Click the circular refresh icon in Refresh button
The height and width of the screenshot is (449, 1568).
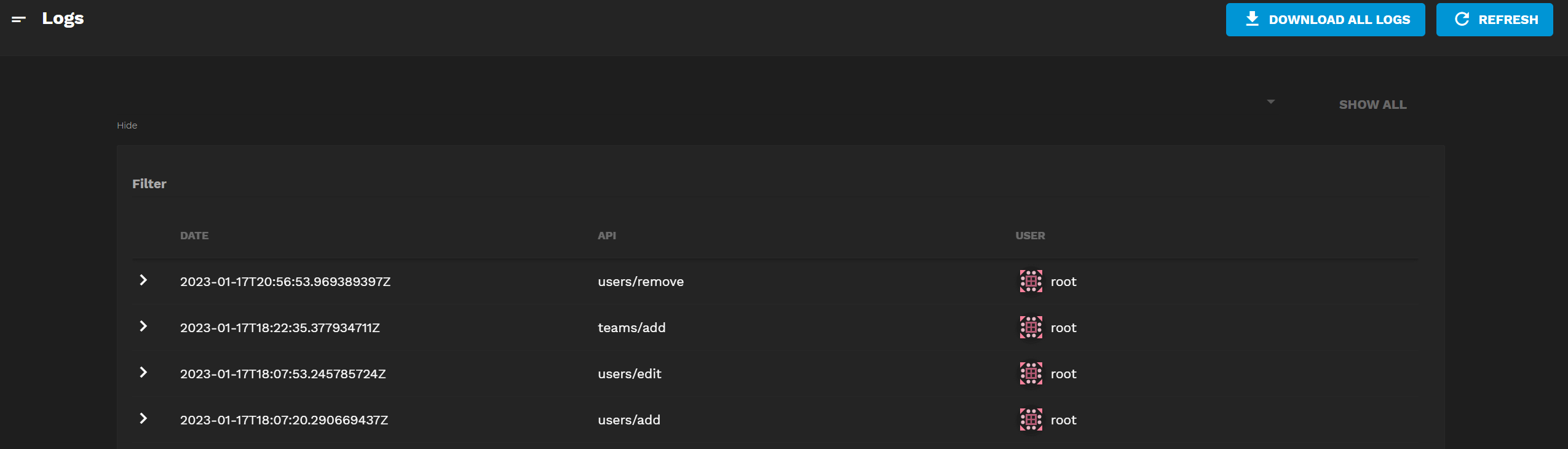(1462, 19)
